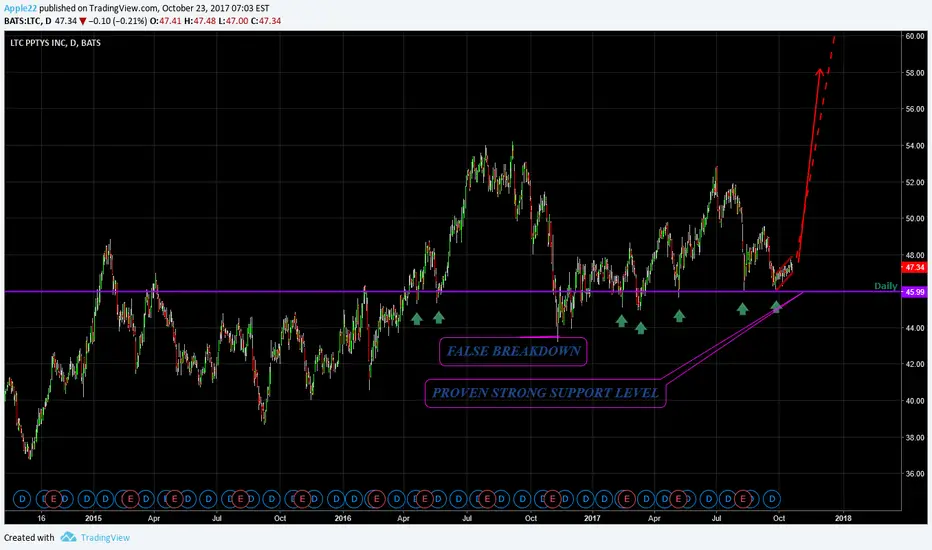
Task: Click the green Daily label on the support line
Action: (x=886, y=286)
